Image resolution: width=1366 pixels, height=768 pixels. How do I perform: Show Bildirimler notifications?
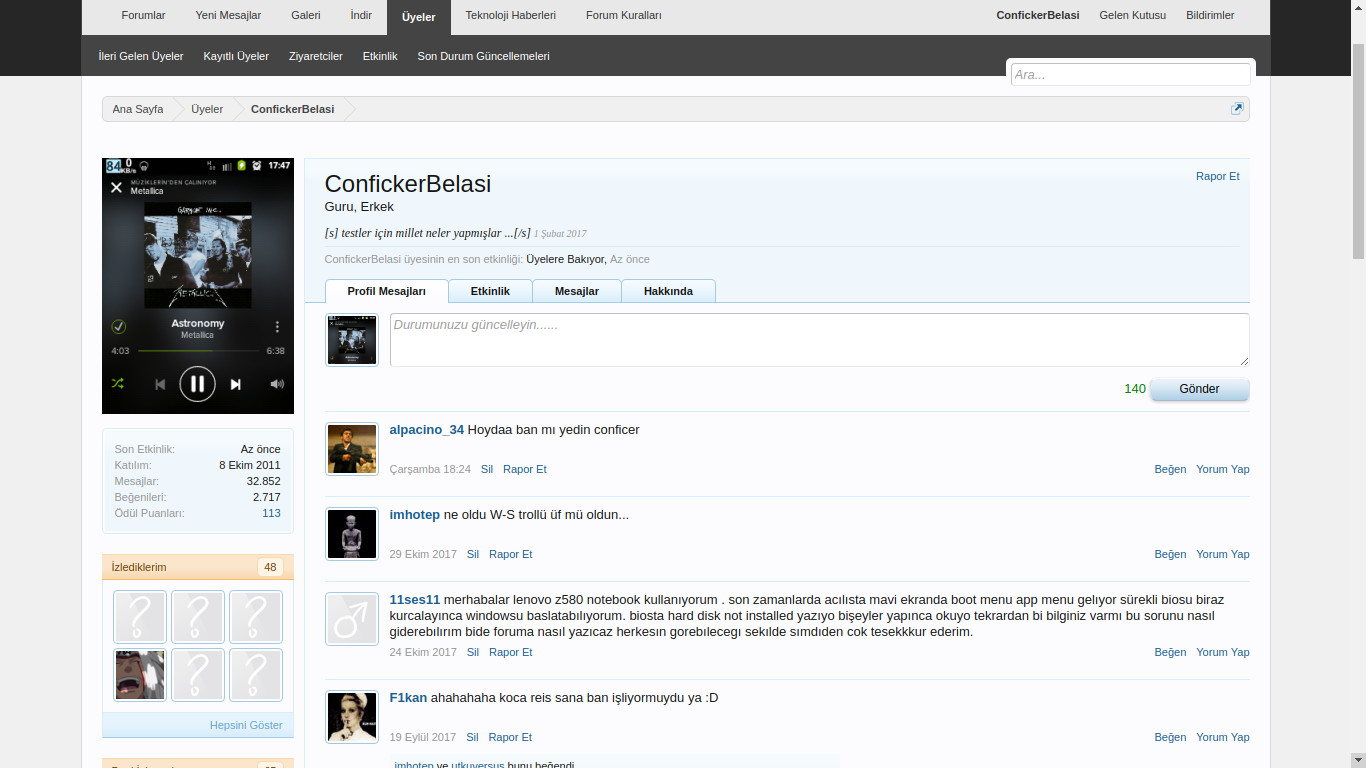click(1210, 16)
